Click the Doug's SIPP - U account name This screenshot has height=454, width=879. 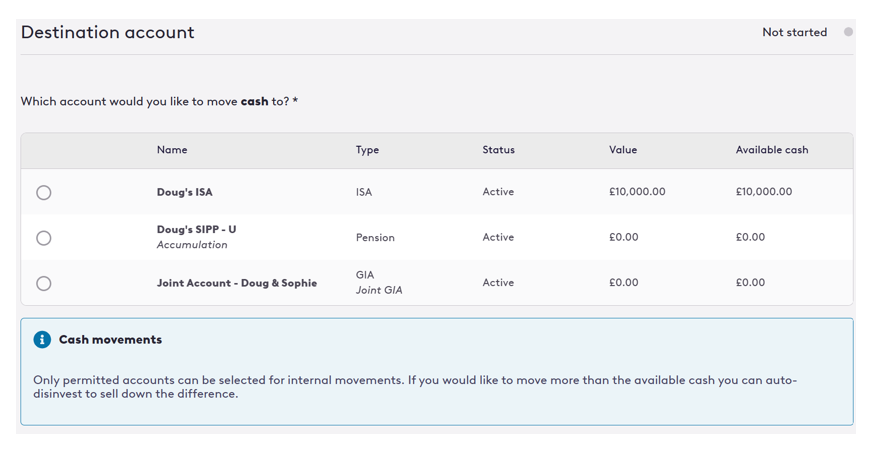tap(197, 229)
